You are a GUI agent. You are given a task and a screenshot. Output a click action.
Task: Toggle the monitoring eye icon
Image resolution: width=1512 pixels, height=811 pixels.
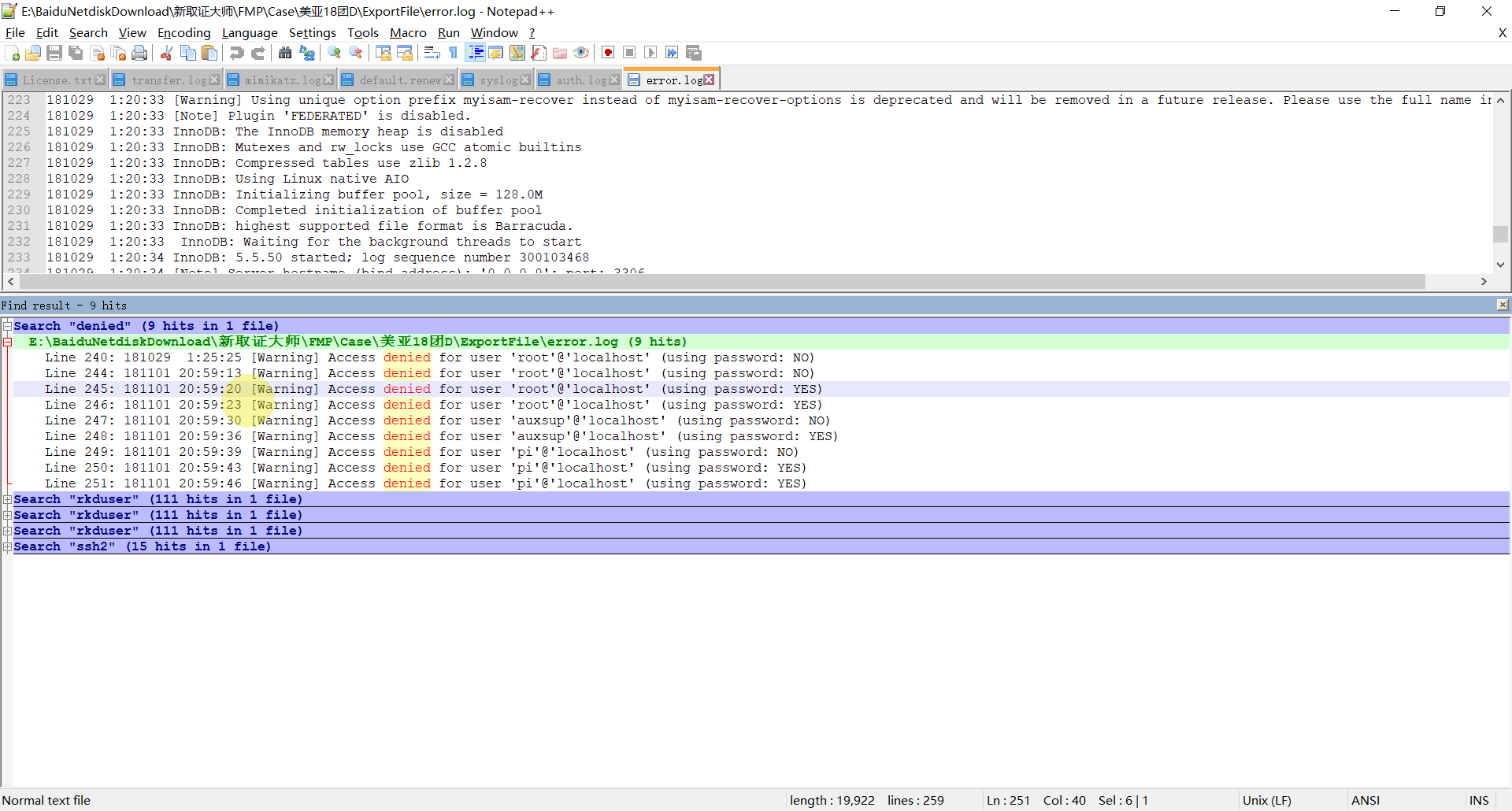pos(581,53)
